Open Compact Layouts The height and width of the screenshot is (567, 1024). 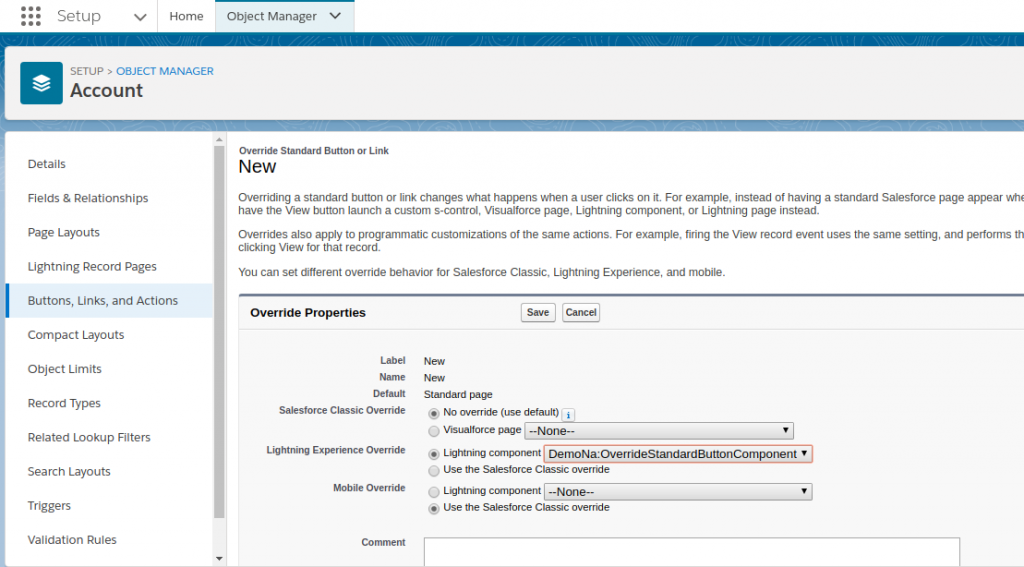76,334
